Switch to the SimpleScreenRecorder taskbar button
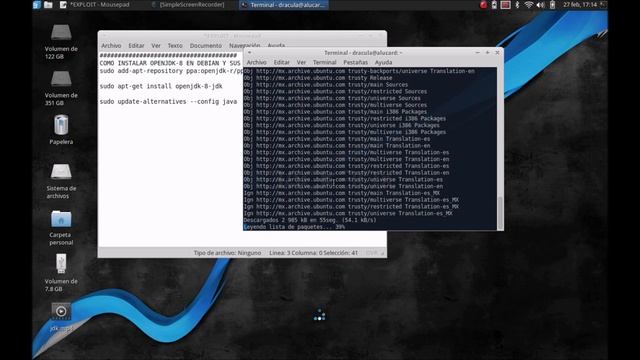 (188, 5)
